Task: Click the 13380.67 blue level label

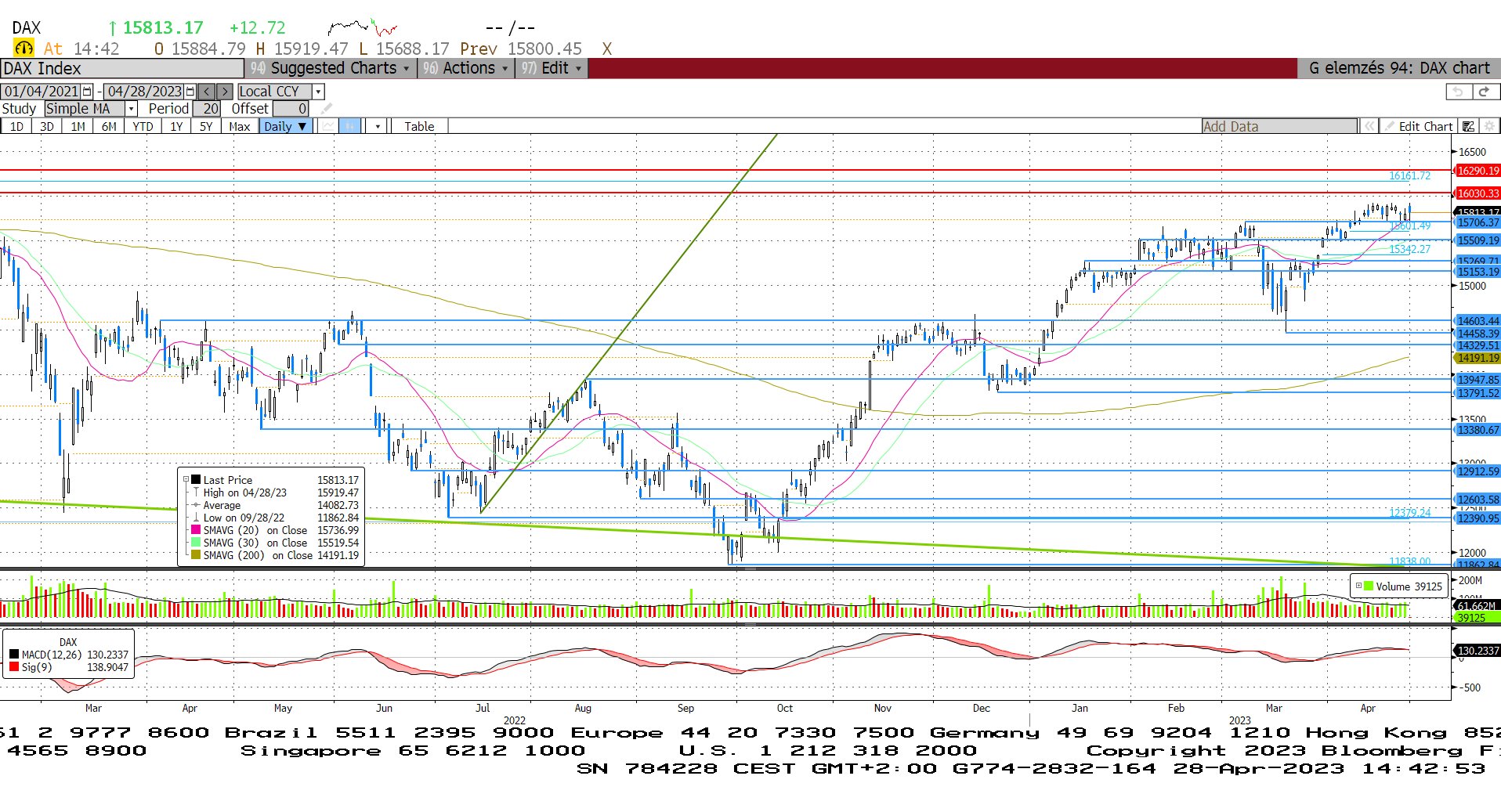Action: tap(1477, 430)
